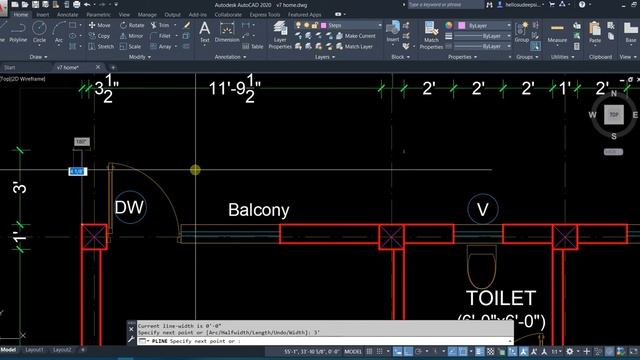640x360 pixels.
Task: Open the Insert ribbon tab
Action: (x=42, y=15)
